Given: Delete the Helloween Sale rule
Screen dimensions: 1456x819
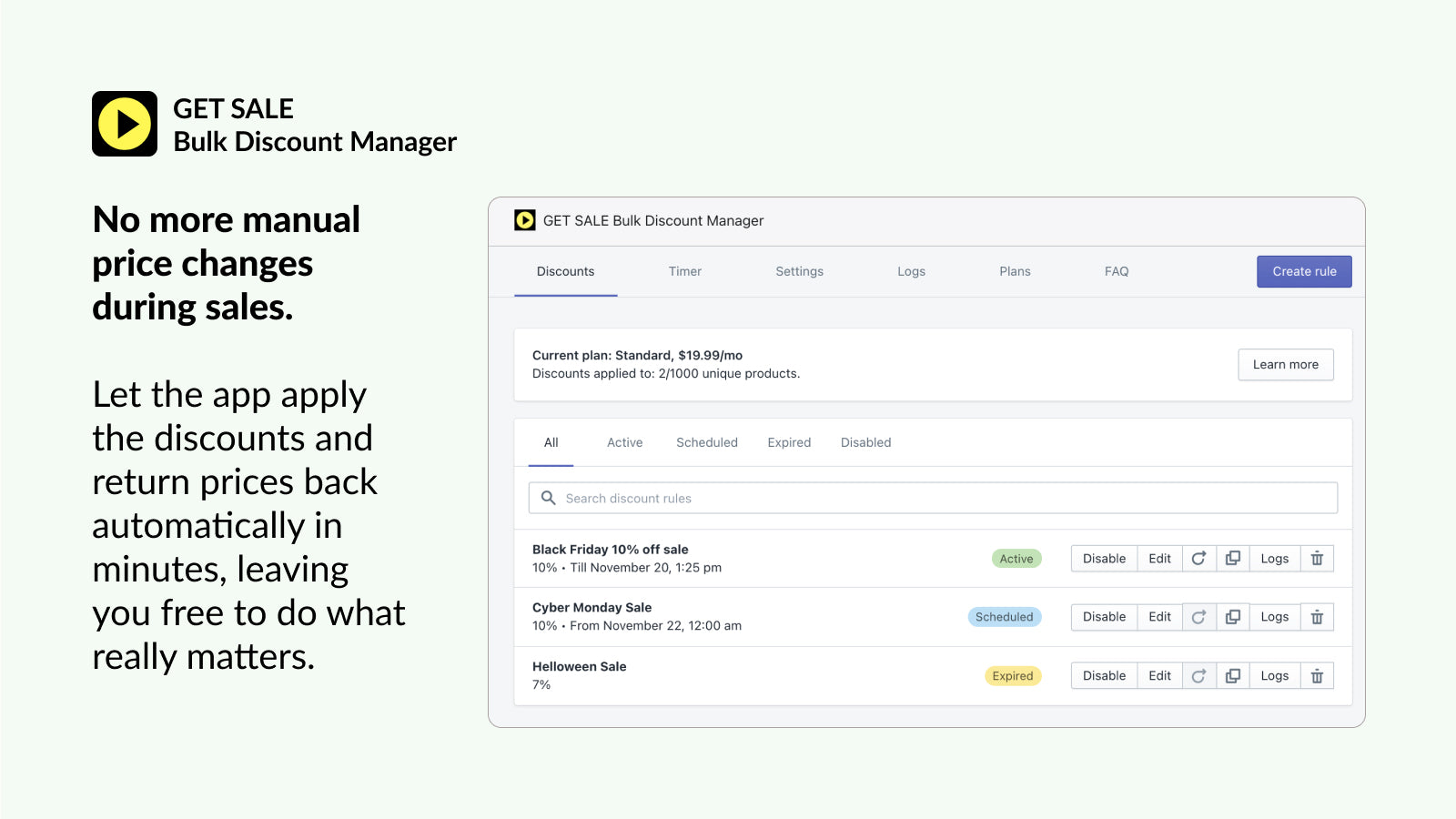Looking at the screenshot, I should point(1317,676).
